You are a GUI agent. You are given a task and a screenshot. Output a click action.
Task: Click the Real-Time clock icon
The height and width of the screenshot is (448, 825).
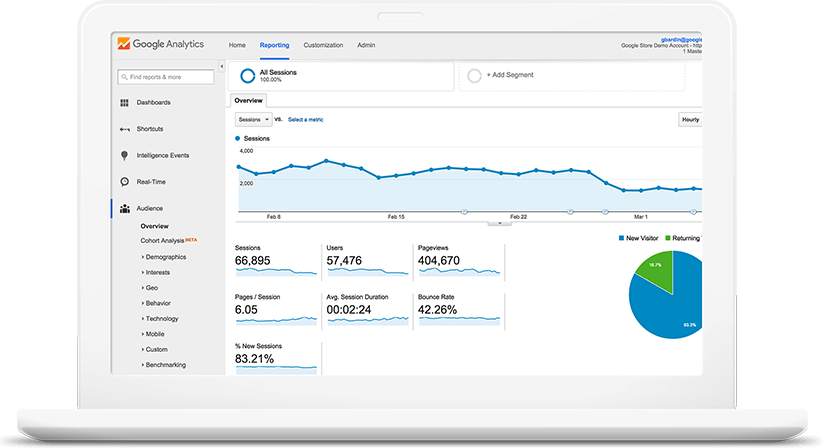point(124,182)
